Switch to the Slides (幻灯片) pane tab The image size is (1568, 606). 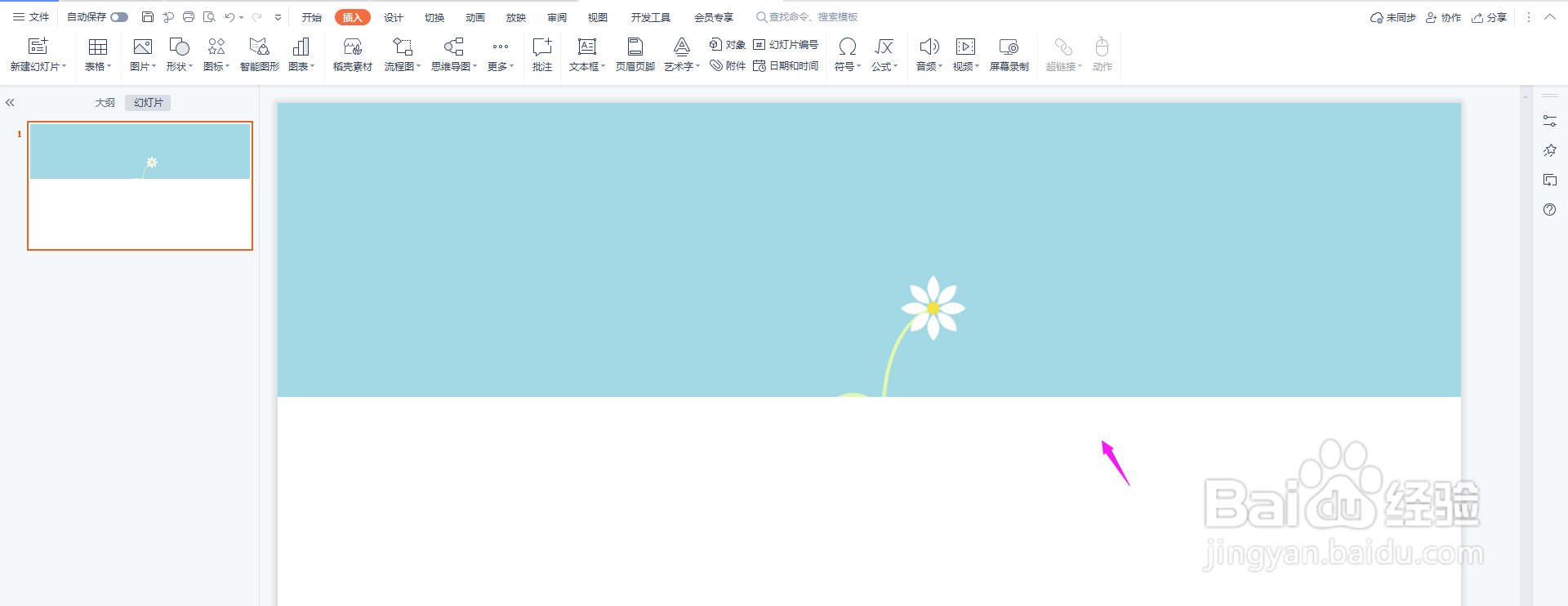[x=149, y=103]
